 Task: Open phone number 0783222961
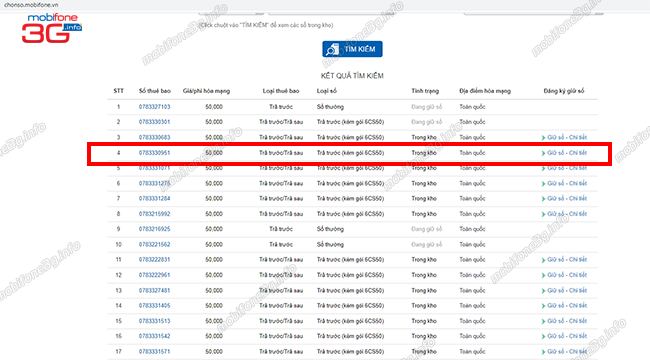click(154, 275)
